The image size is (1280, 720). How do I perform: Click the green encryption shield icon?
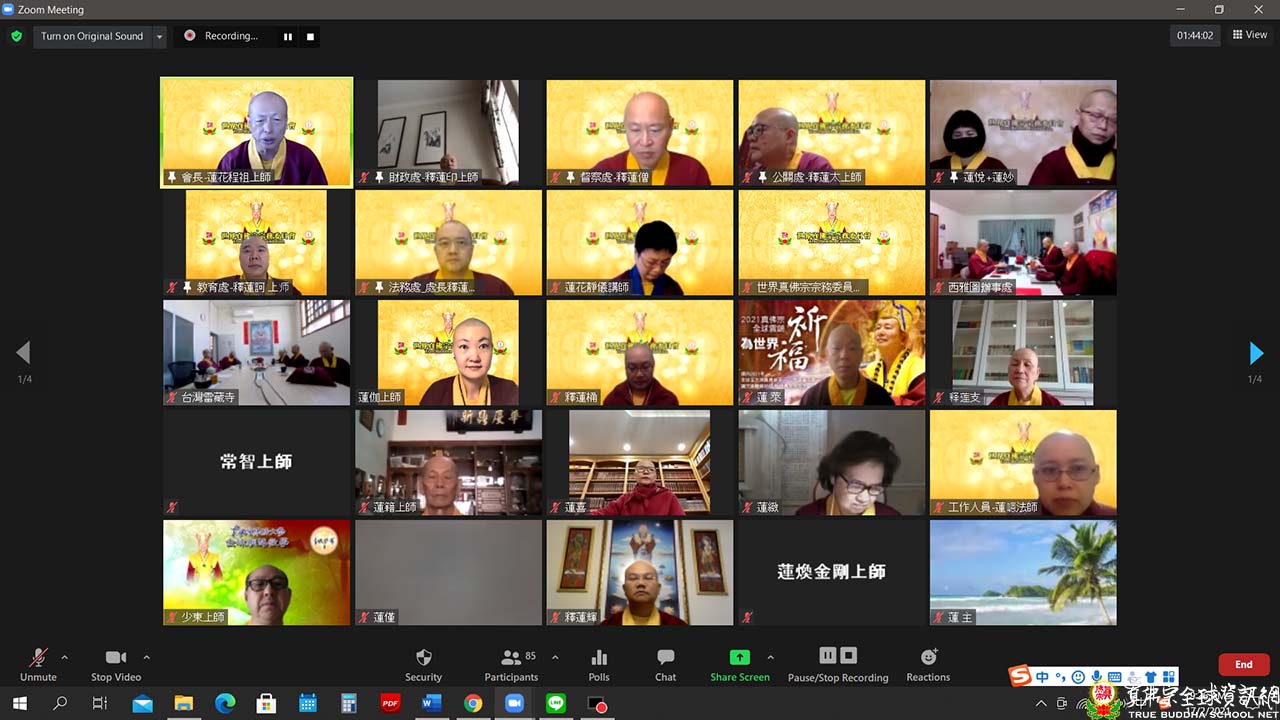[16, 36]
